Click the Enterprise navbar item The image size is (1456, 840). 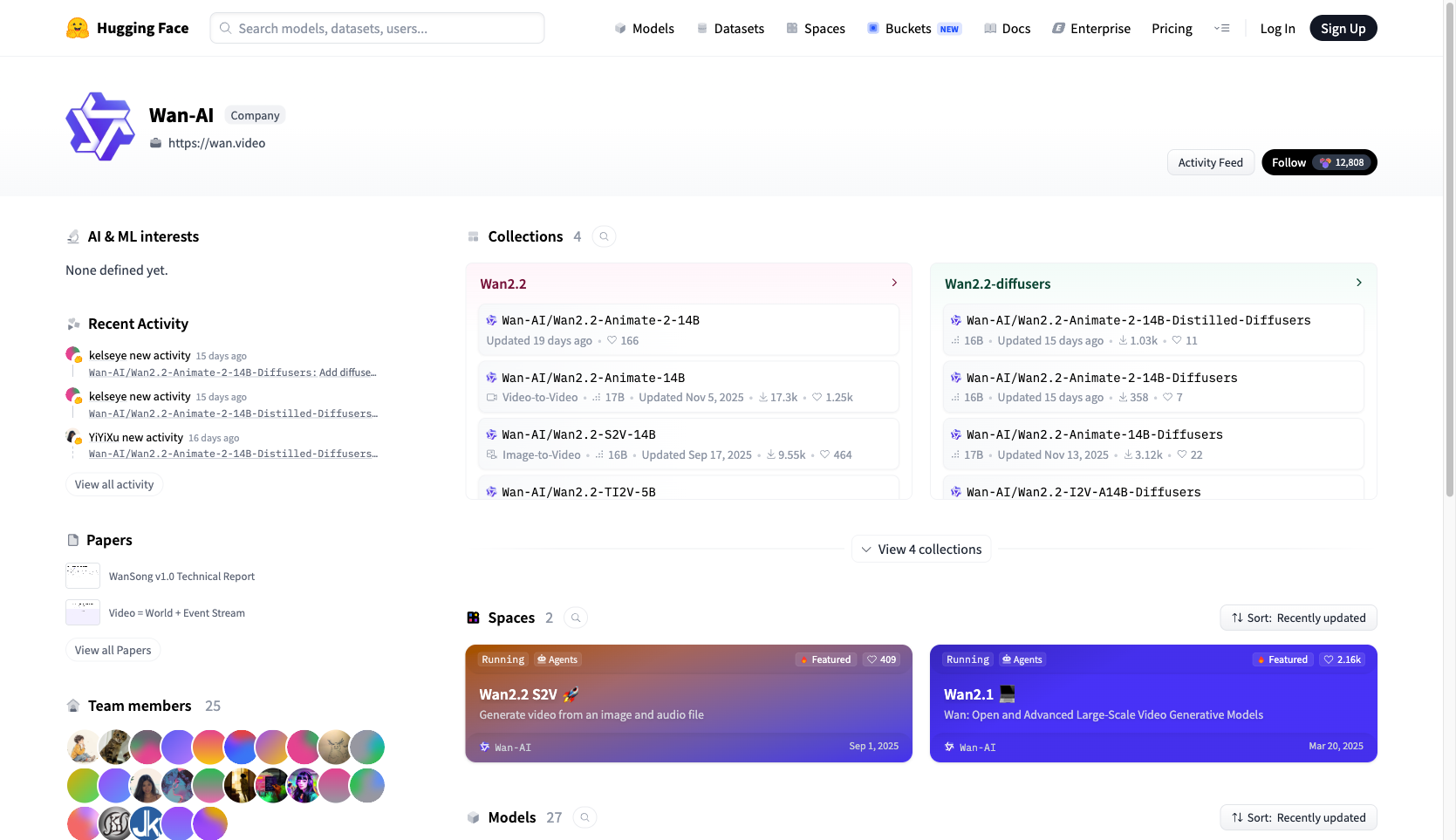pyautogui.click(x=1091, y=29)
